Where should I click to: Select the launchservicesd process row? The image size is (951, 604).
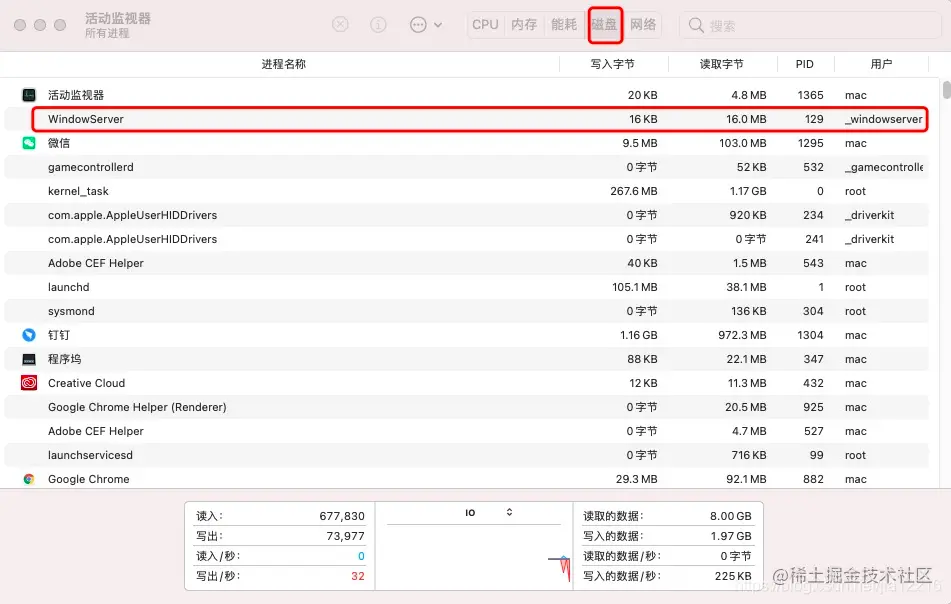[466, 455]
